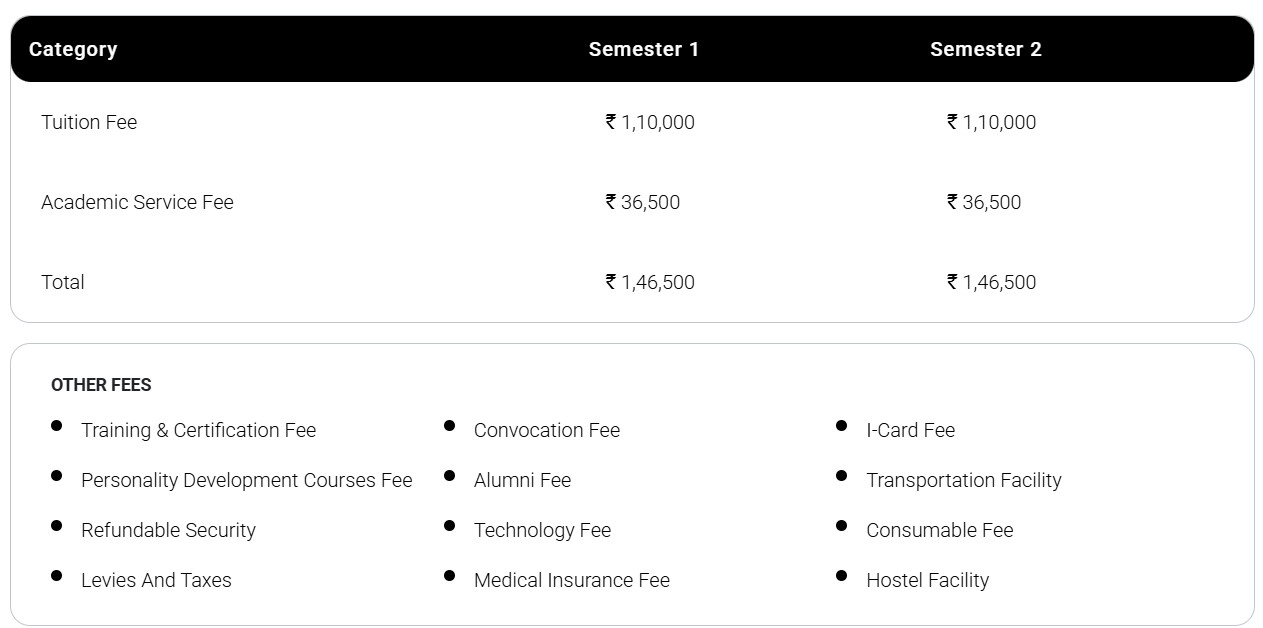Choose the Transportation Facility item
1263x628 pixels.
(963, 480)
